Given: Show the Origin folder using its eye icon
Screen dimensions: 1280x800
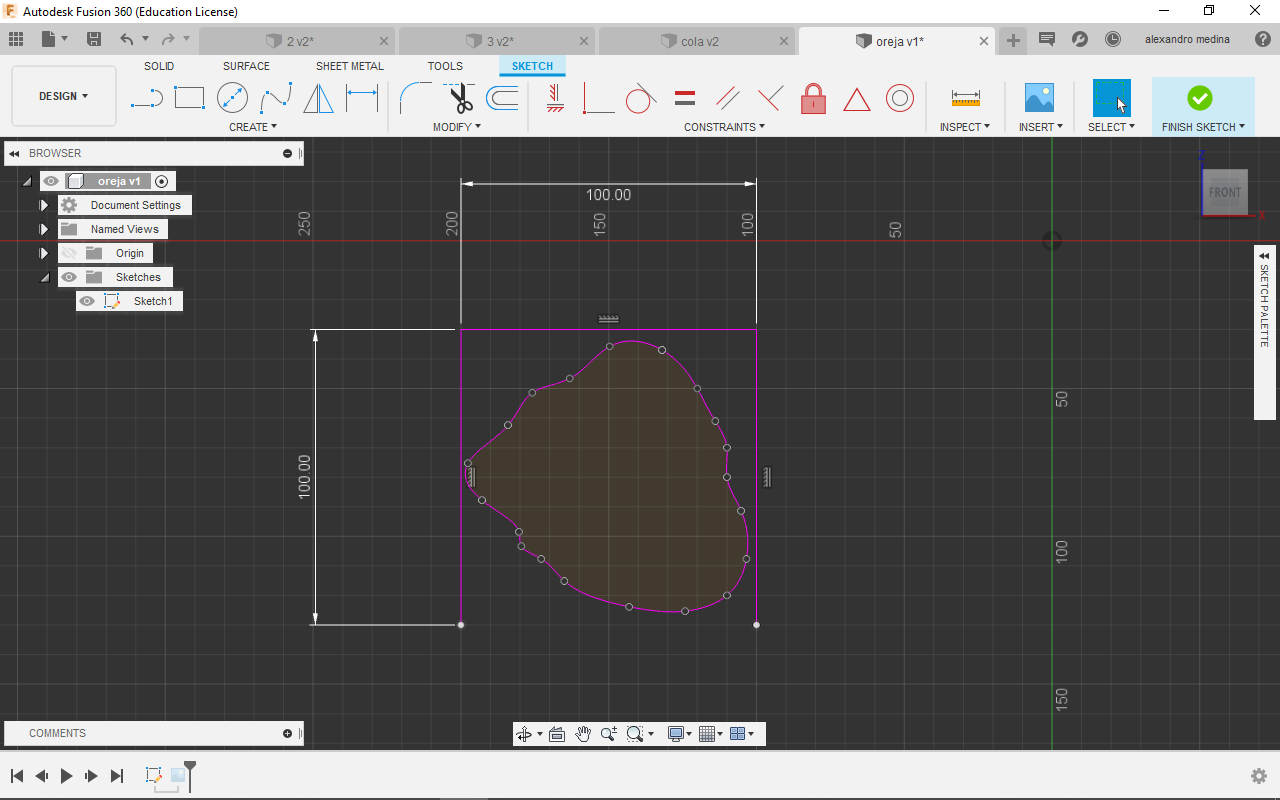Looking at the screenshot, I should [69, 253].
